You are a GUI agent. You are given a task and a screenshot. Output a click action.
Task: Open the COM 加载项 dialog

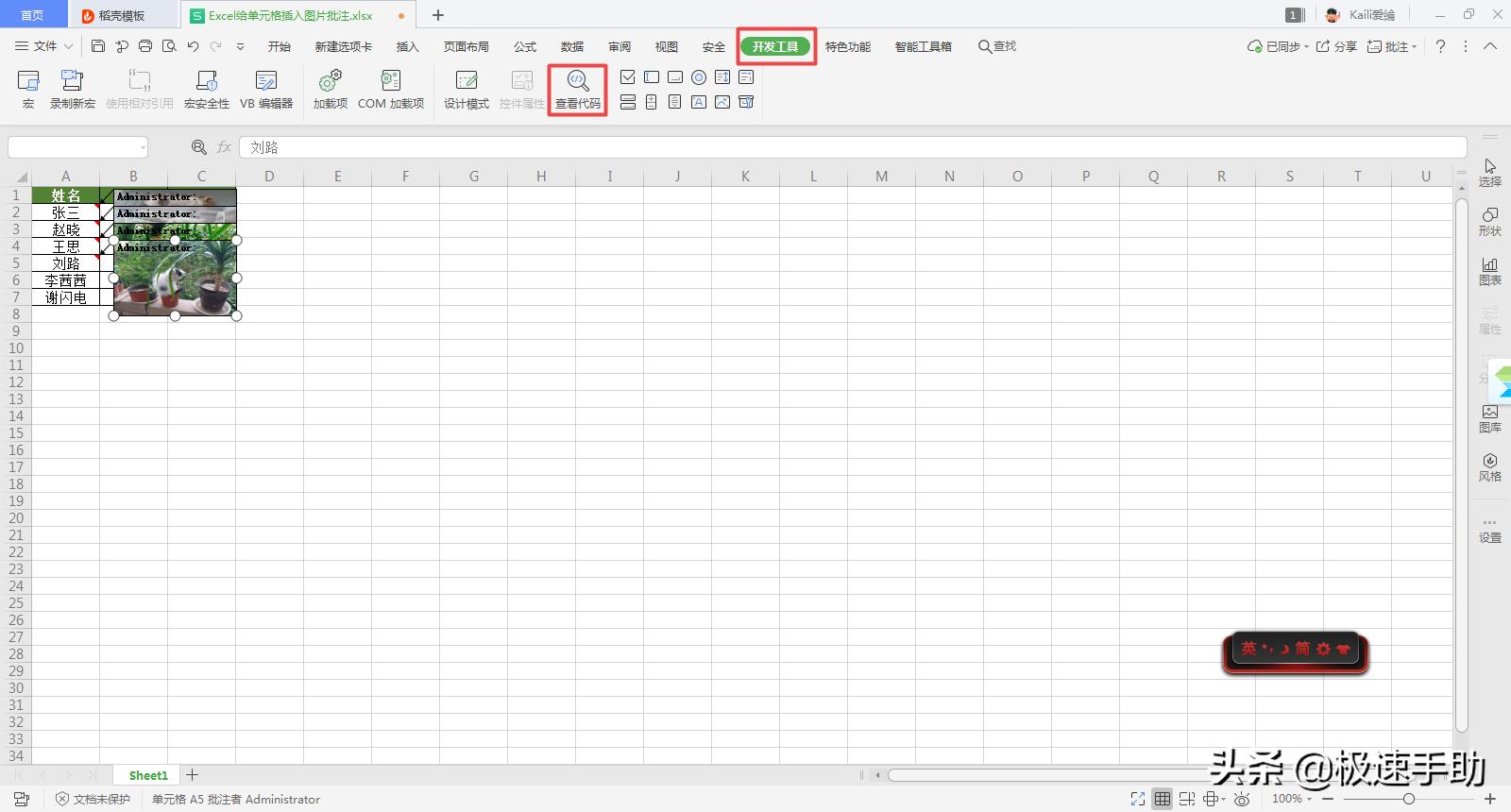click(390, 90)
